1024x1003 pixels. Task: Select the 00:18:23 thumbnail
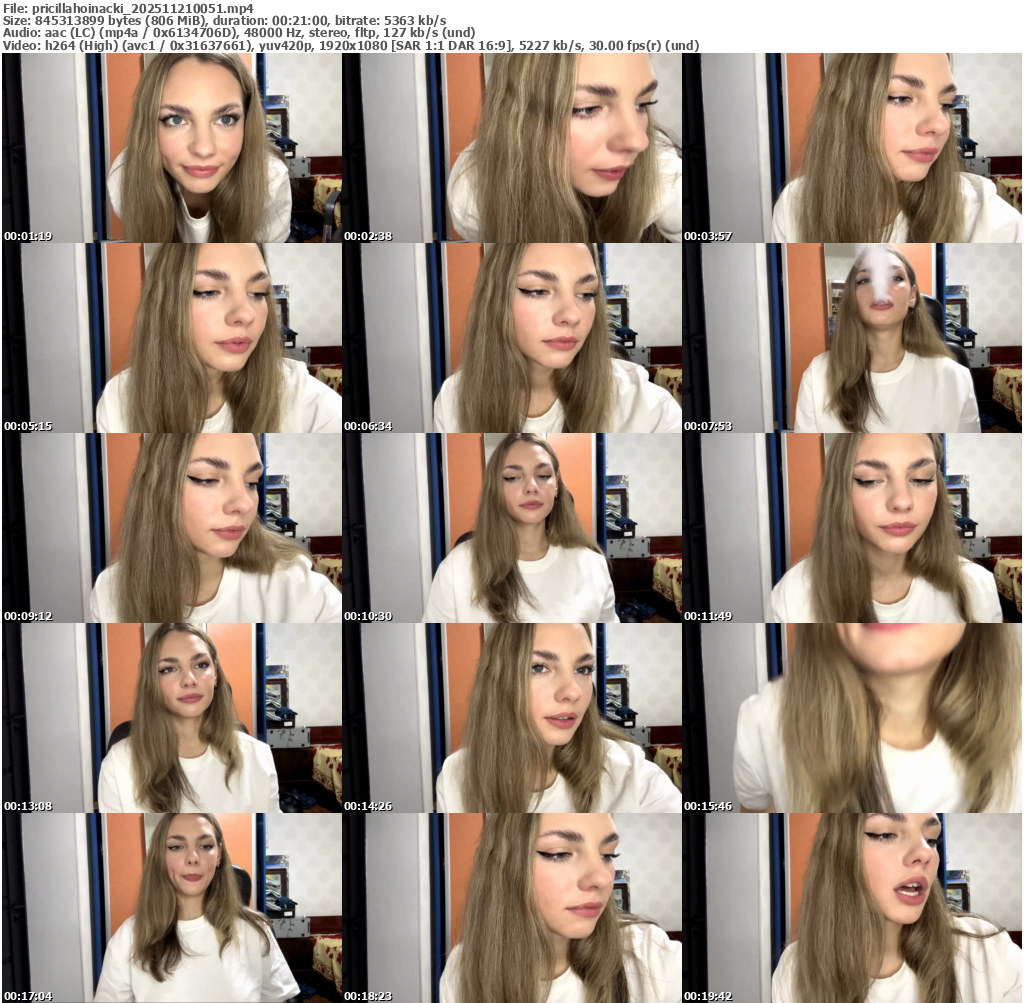[x=512, y=907]
